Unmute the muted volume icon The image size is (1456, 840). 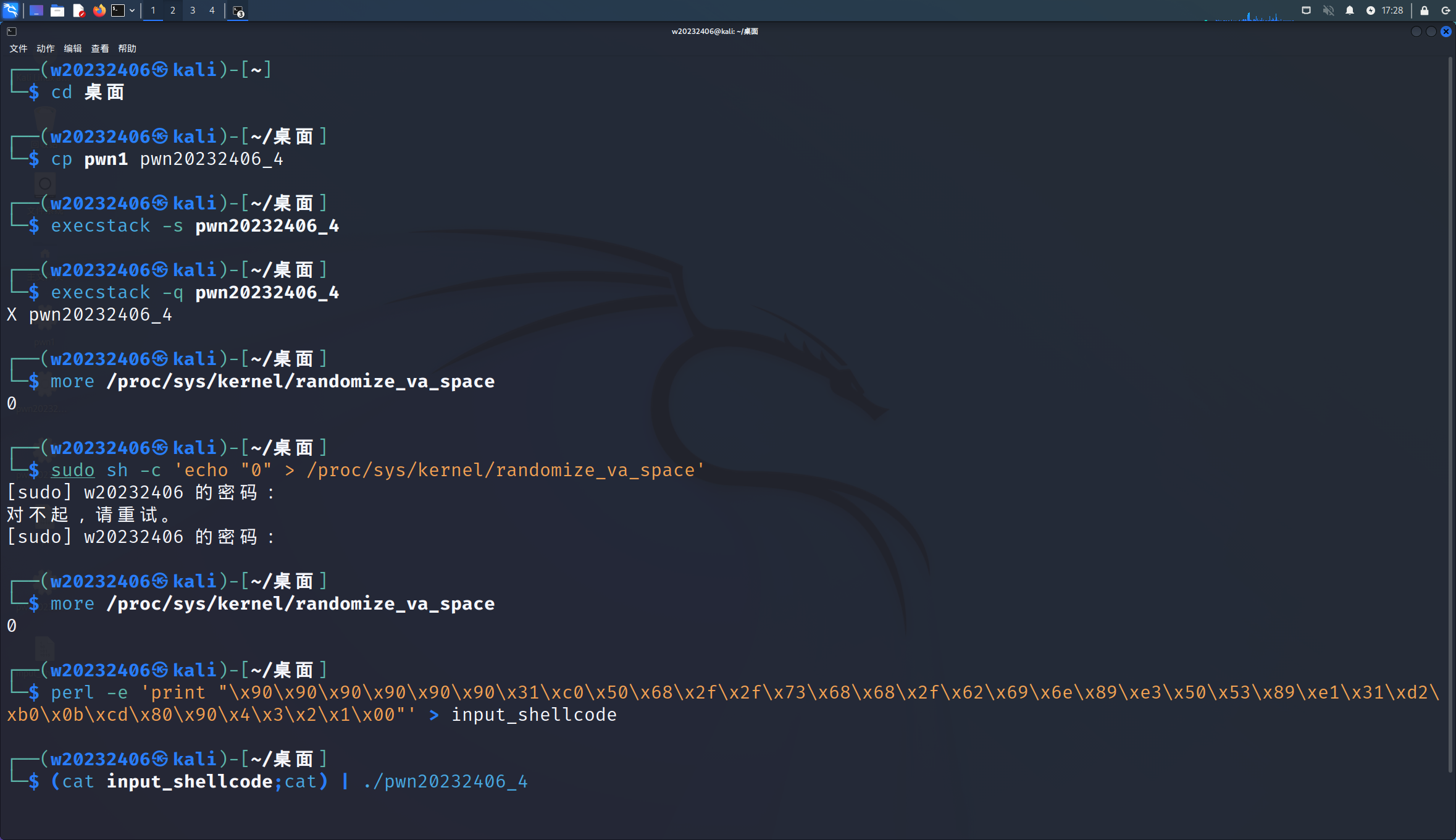1328,10
